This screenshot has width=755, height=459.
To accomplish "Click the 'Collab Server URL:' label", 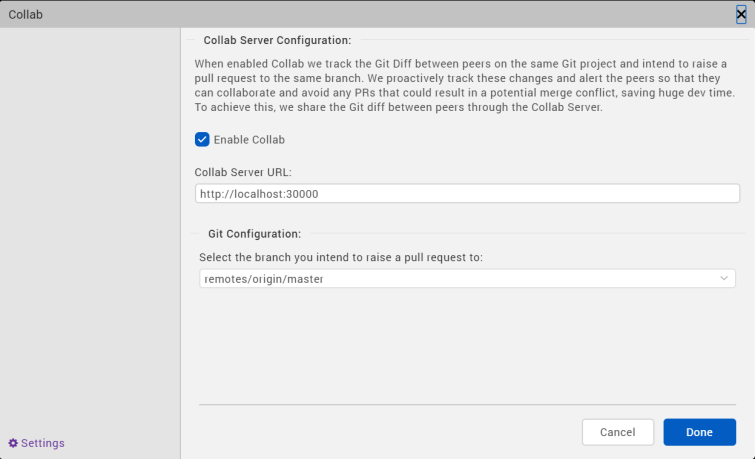I will click(x=243, y=172).
